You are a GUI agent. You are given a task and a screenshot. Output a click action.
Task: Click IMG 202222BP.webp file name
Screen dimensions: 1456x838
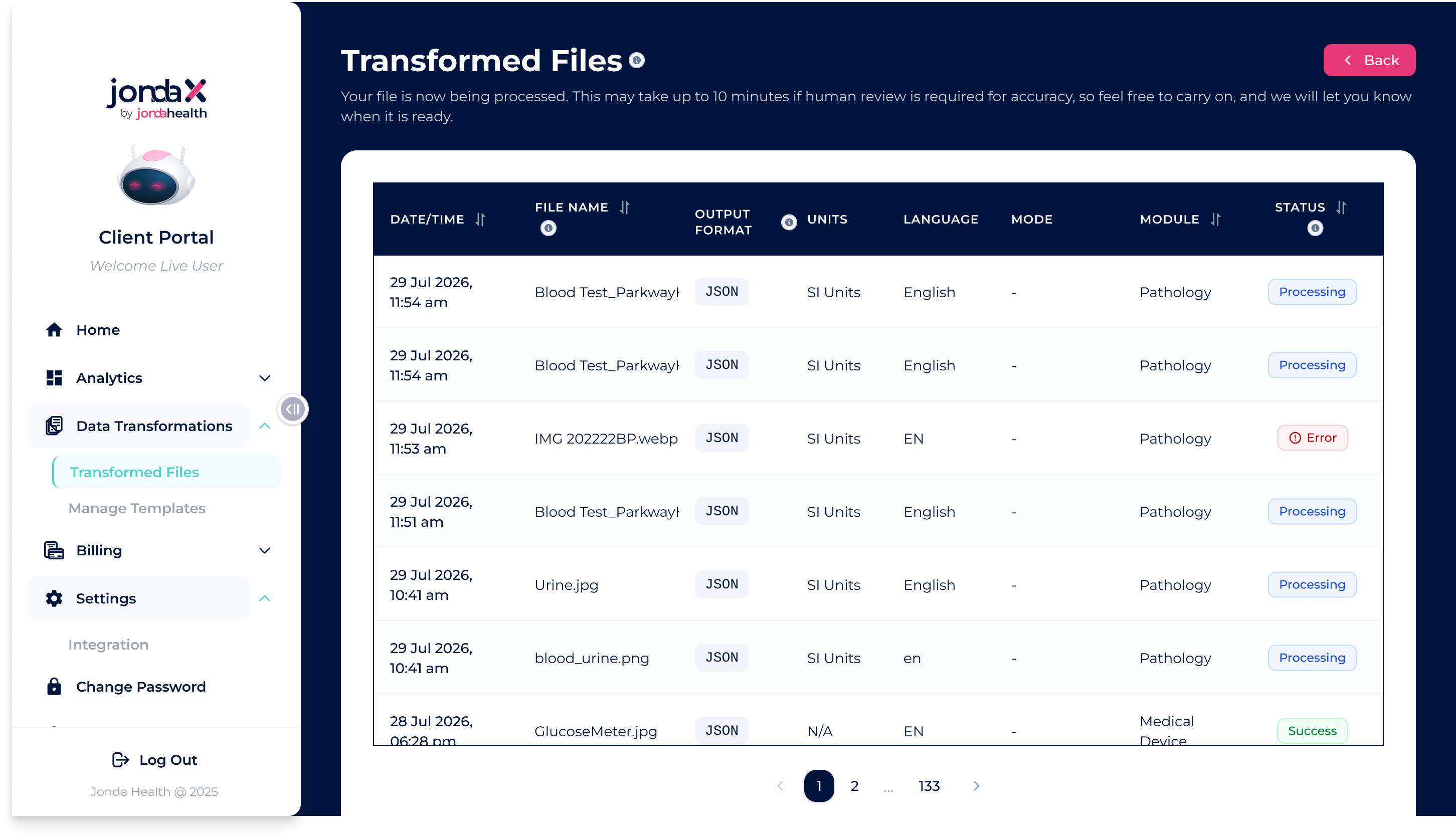[x=606, y=439]
